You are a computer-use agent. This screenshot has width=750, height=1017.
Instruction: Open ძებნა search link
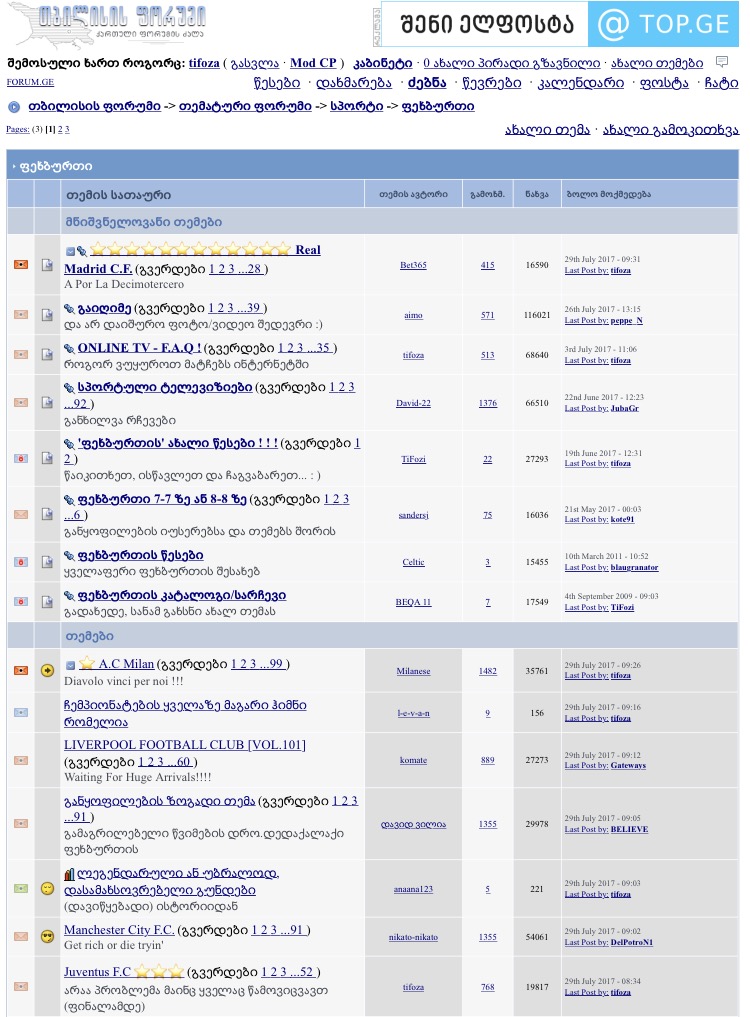427,83
